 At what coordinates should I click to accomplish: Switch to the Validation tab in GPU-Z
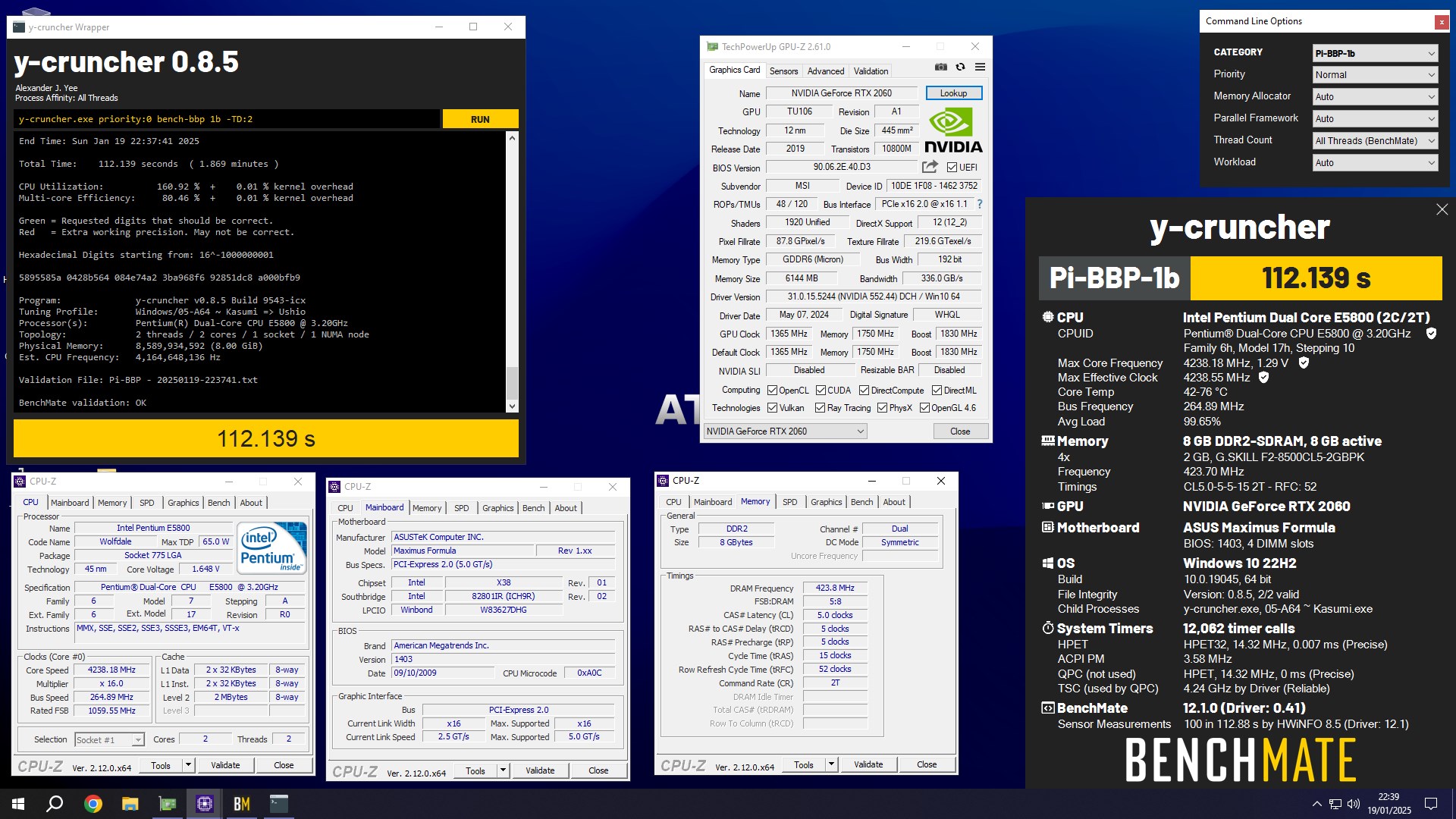871,71
